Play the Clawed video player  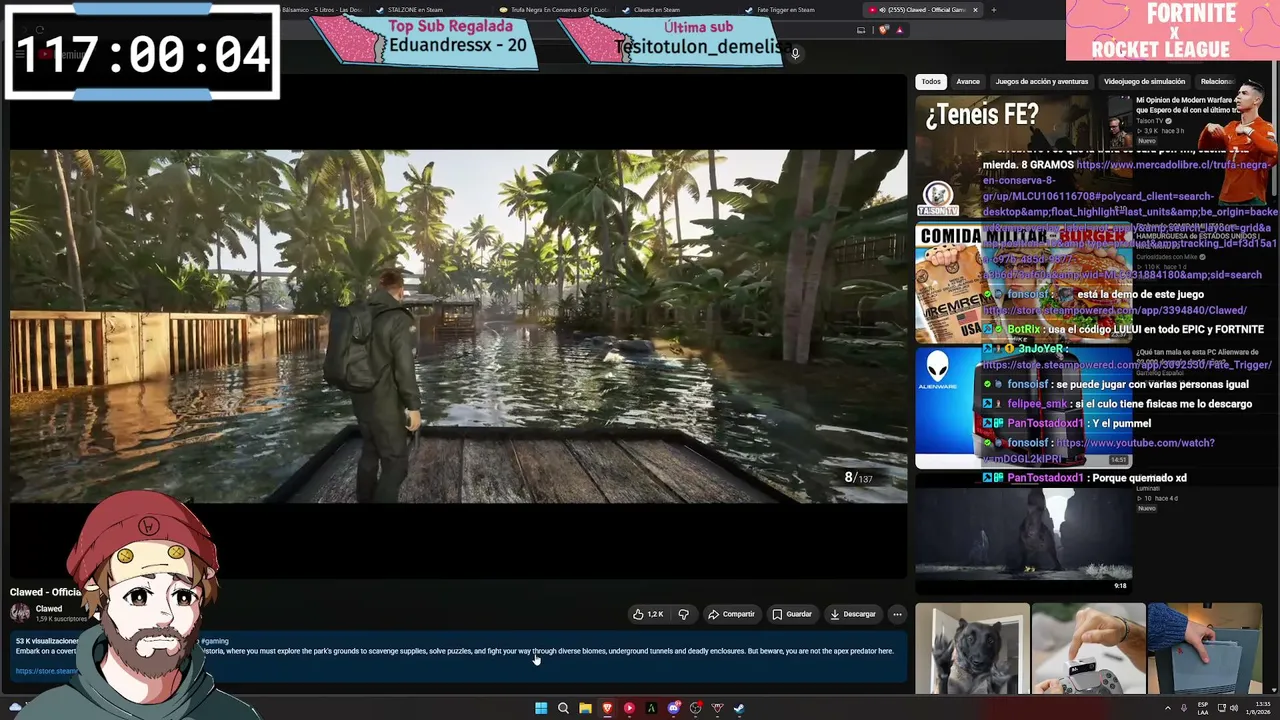coord(459,326)
